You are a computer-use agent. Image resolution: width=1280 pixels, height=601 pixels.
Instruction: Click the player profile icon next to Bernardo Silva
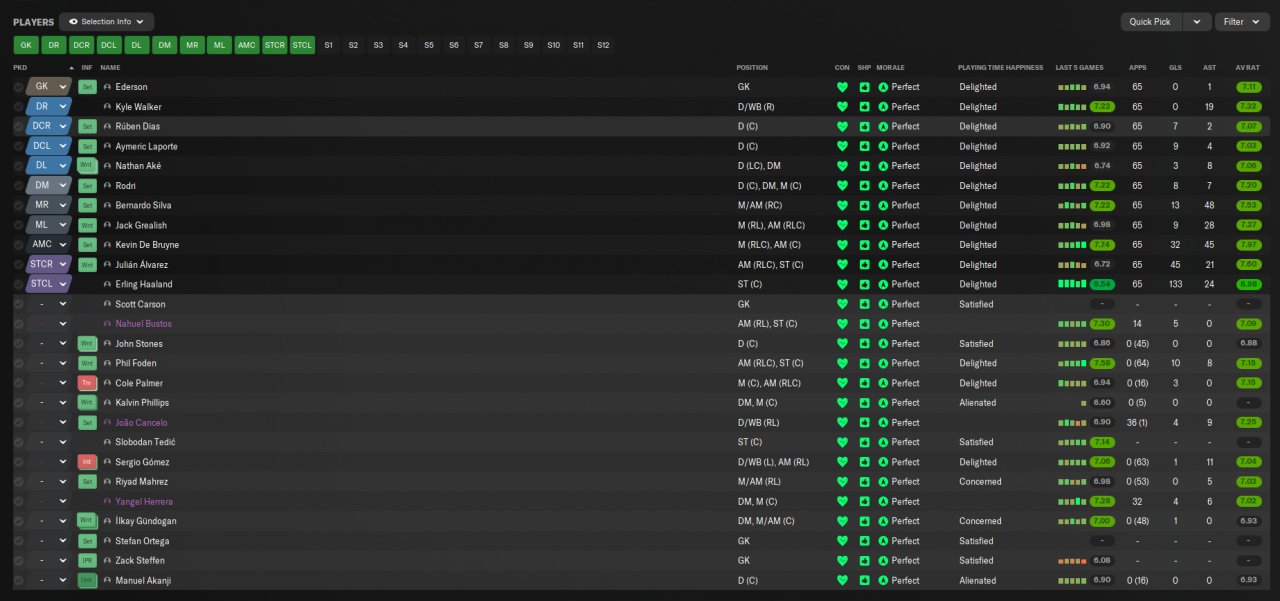click(x=107, y=206)
